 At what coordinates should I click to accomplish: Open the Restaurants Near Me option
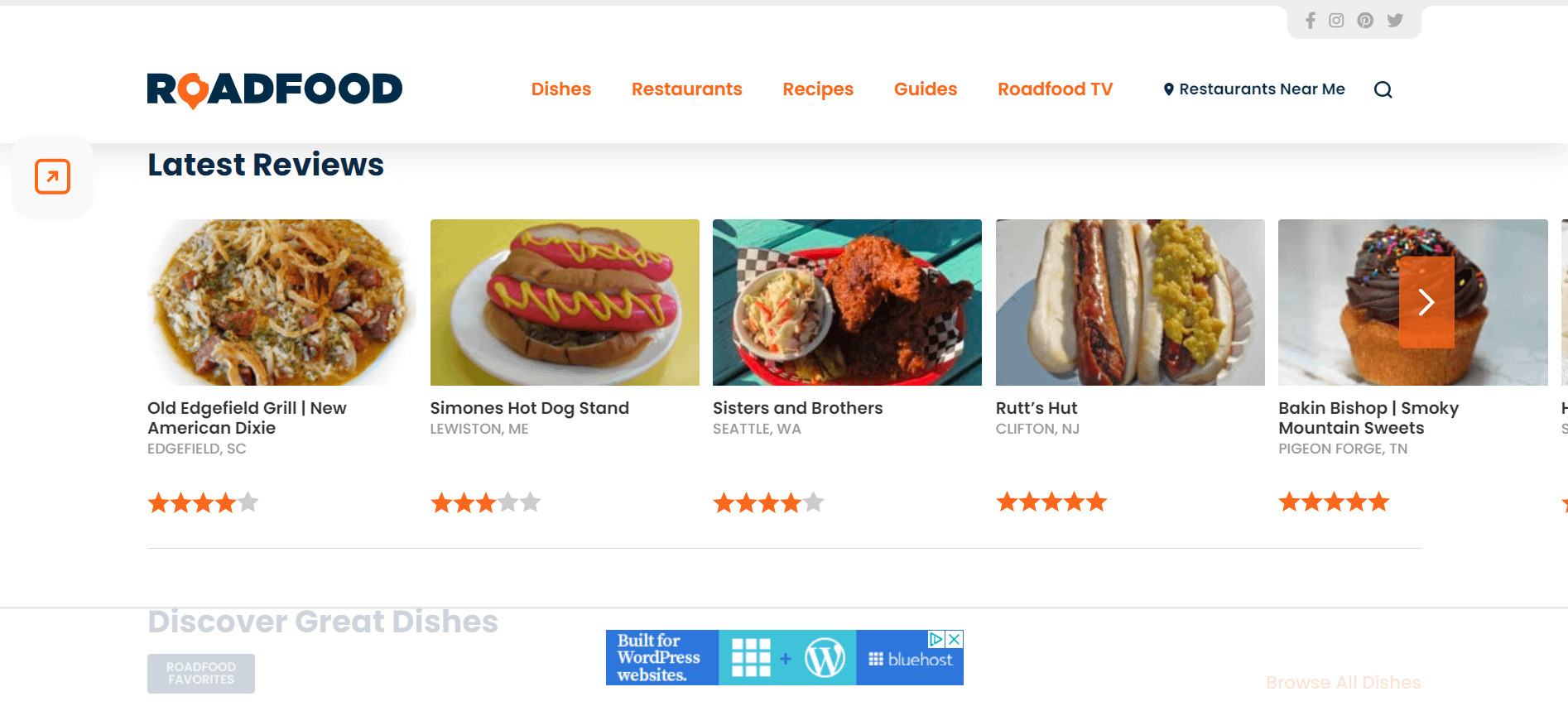[1263, 89]
